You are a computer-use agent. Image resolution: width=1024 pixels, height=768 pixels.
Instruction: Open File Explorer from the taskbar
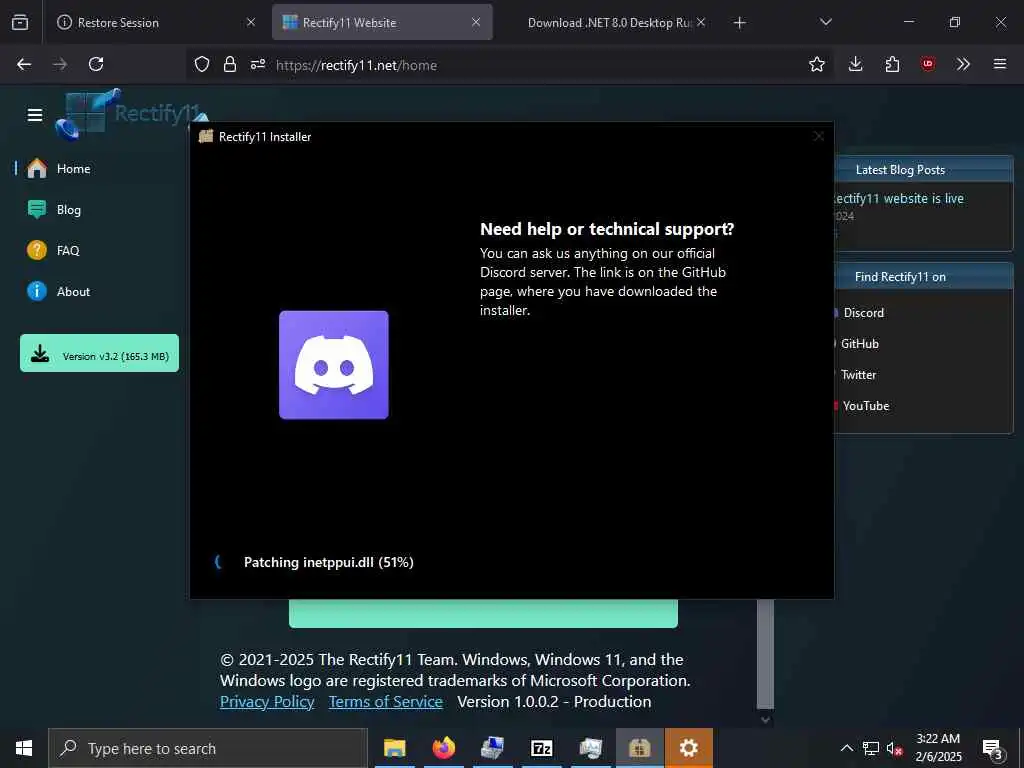click(394, 748)
